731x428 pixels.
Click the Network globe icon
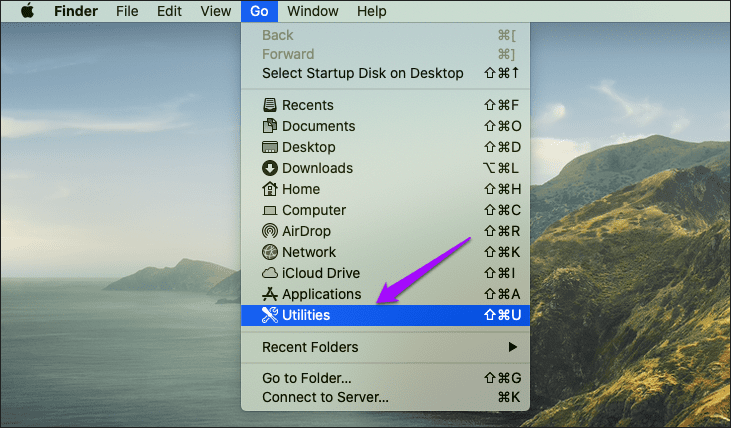tap(269, 252)
